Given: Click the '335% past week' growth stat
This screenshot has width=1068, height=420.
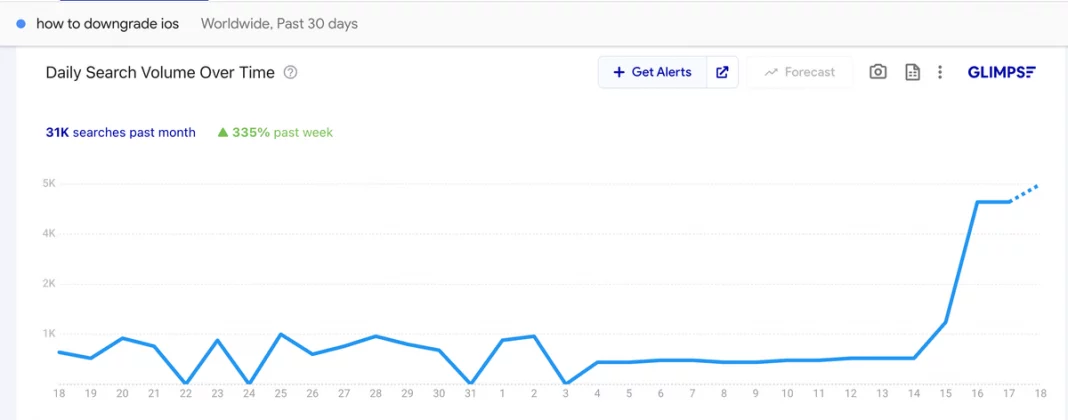Looking at the screenshot, I should pyautogui.click(x=282, y=132).
